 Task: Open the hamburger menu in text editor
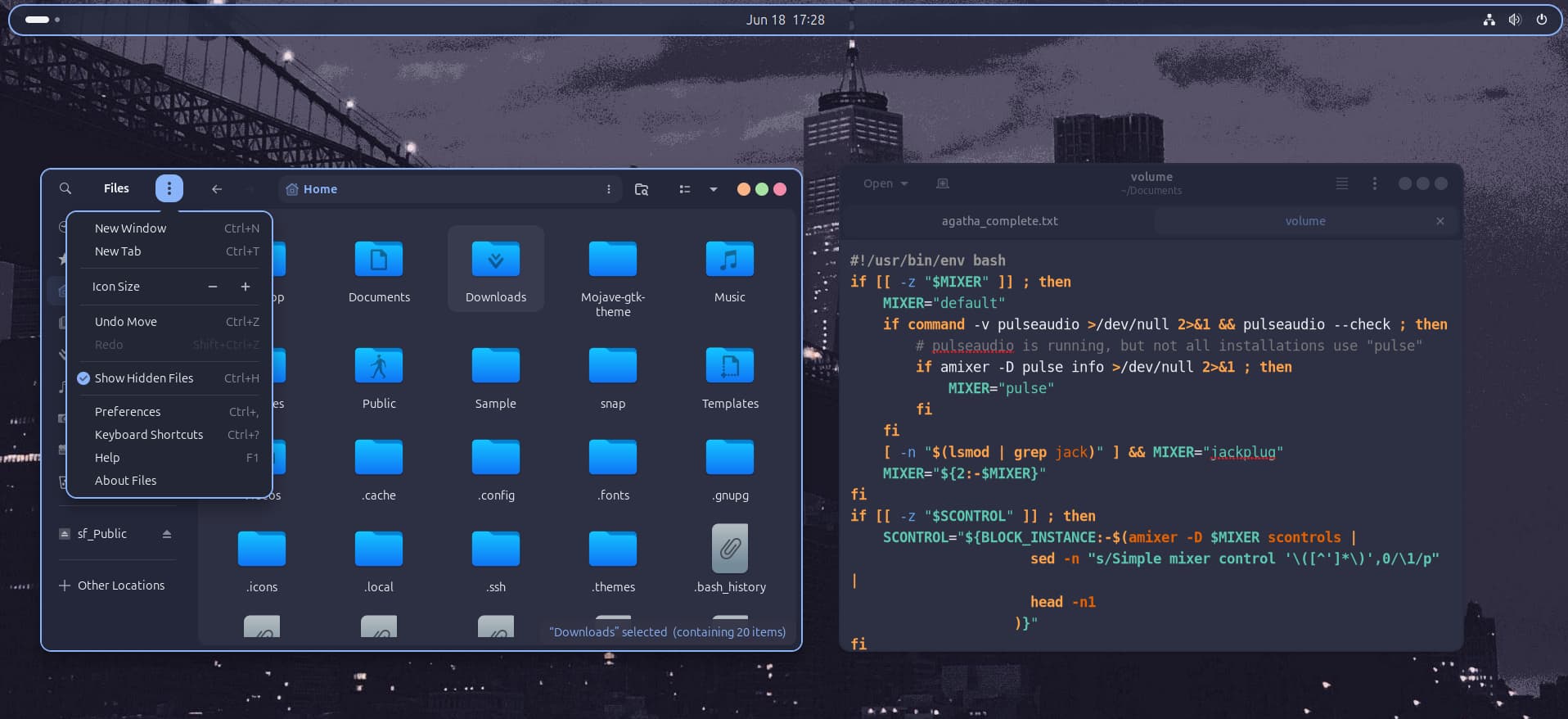[1342, 183]
